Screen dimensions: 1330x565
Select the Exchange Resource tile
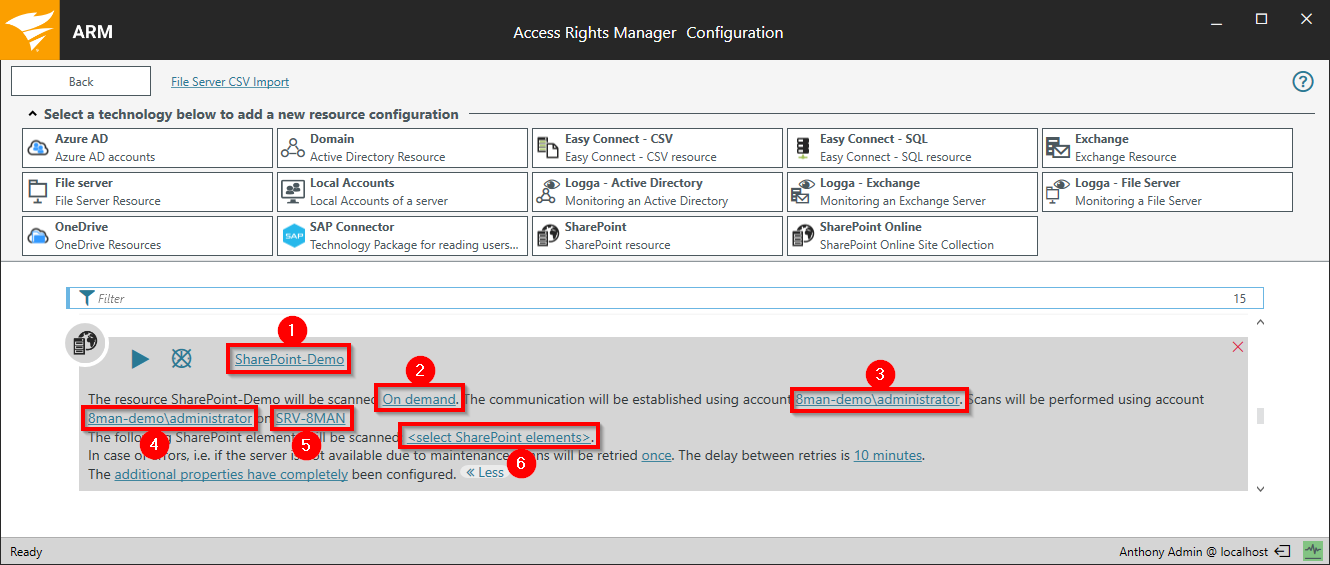tap(1167, 148)
